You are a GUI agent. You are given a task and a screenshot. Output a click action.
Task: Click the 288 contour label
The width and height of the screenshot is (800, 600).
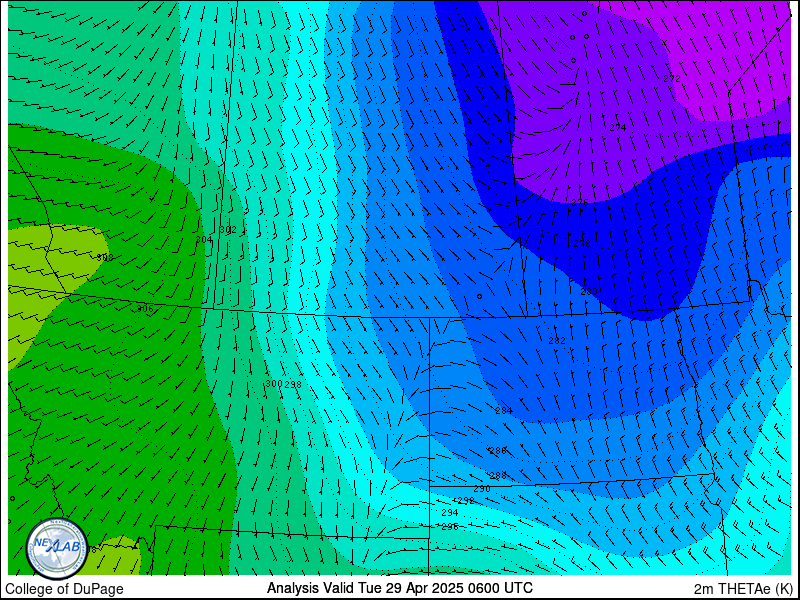[x=498, y=476]
